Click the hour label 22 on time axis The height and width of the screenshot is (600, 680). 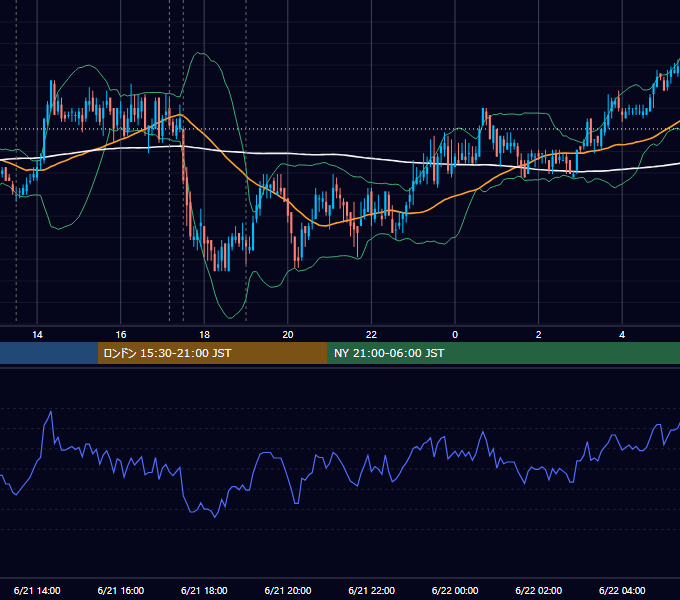pyautogui.click(x=371, y=335)
